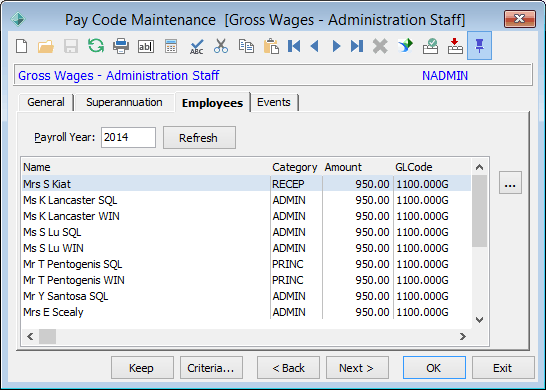Click the tray with red download arrow
The width and height of the screenshot is (546, 390).
(455, 46)
